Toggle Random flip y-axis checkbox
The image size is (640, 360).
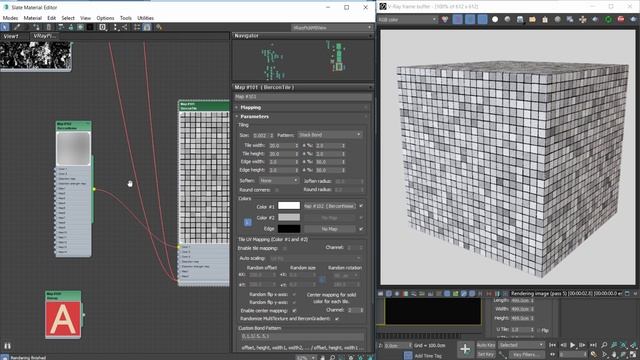[x=294, y=302]
